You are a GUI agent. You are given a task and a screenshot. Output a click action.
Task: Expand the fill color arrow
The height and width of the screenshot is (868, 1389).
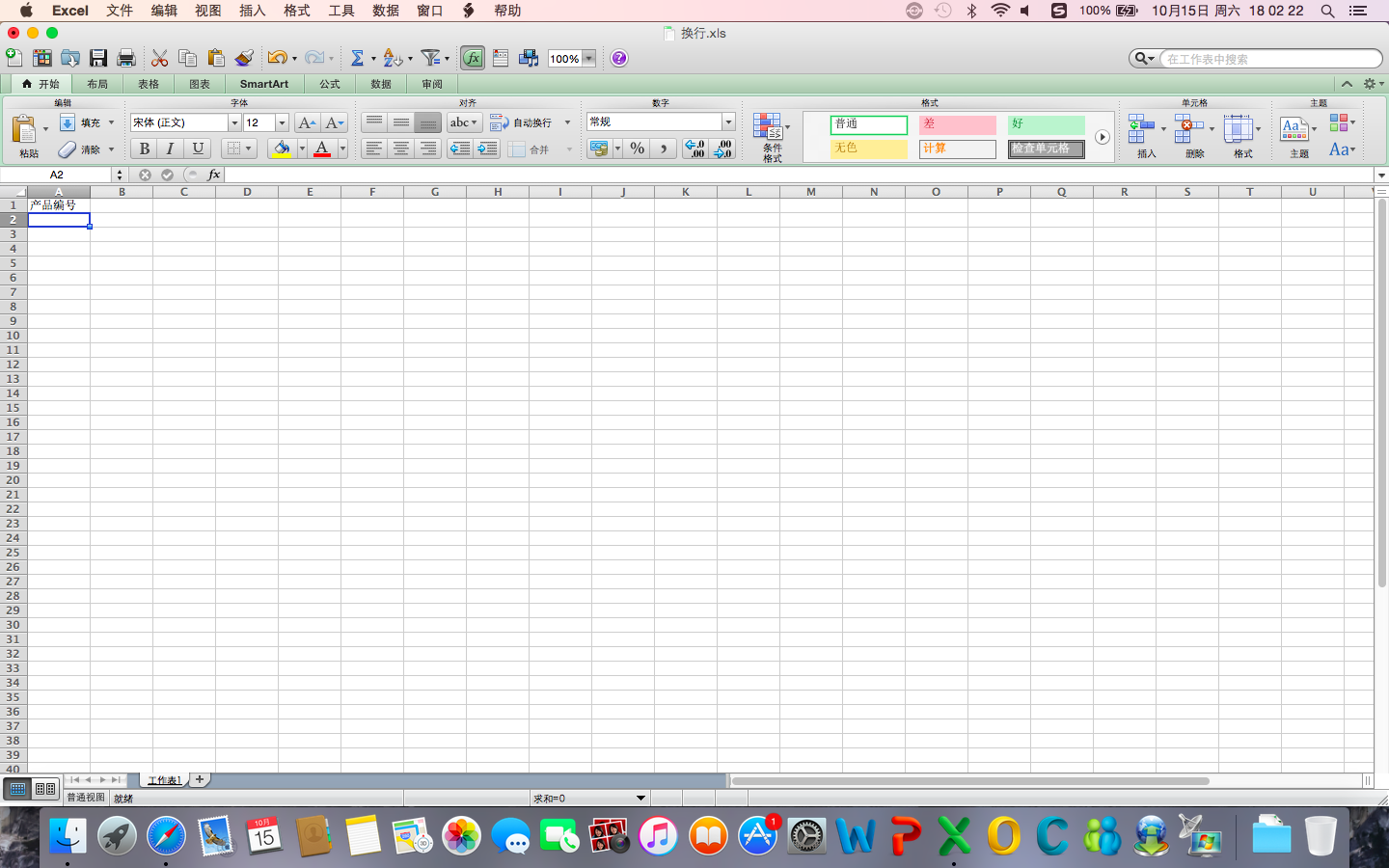click(x=302, y=149)
